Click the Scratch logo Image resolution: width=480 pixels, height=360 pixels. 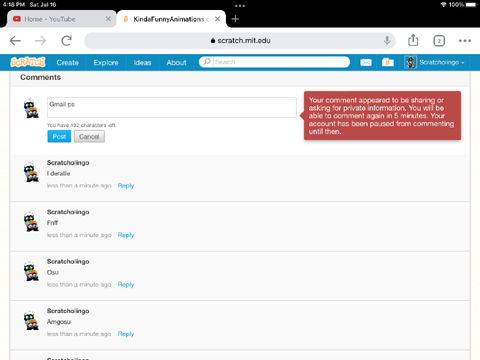coord(28,62)
